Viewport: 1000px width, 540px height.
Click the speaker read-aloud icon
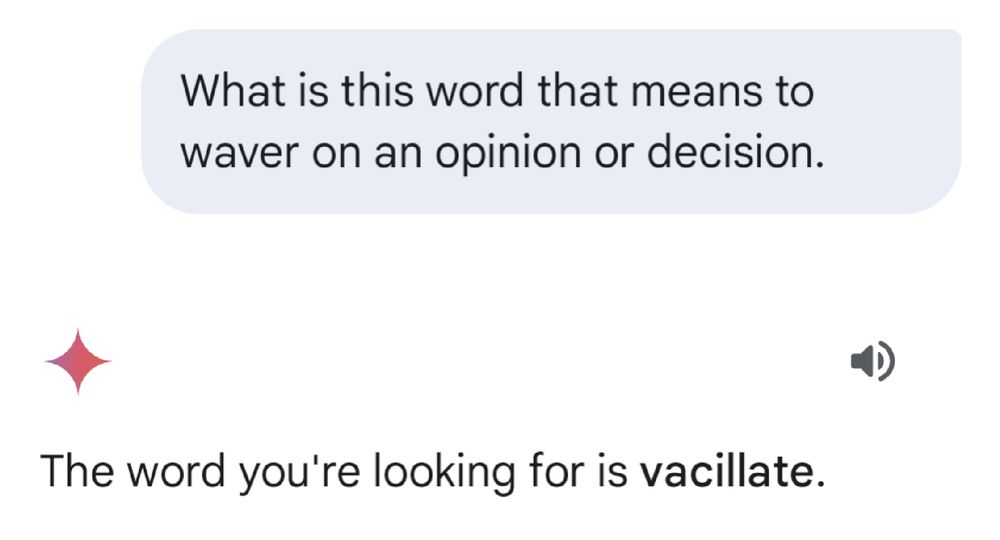coord(872,362)
